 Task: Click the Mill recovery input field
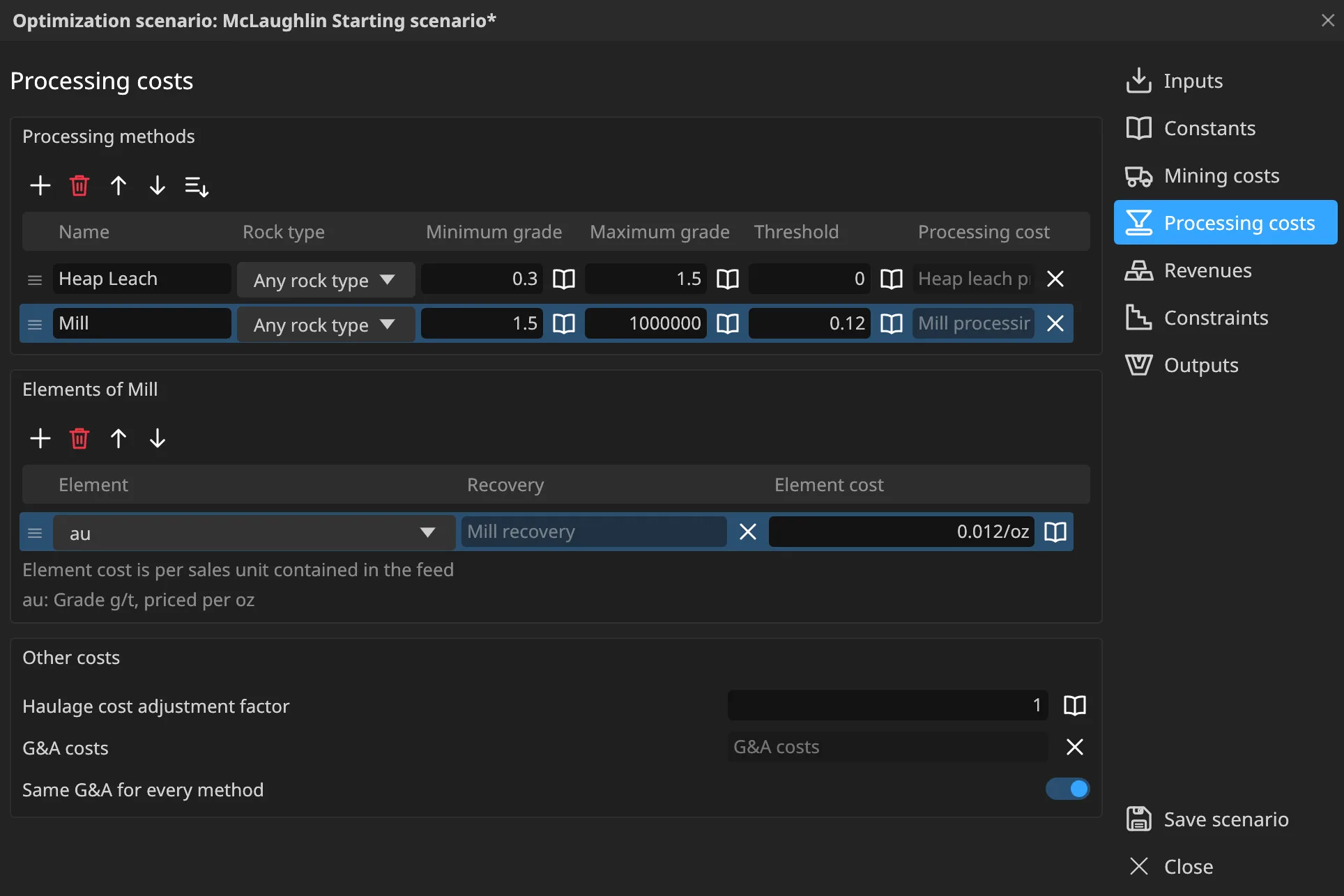click(594, 532)
